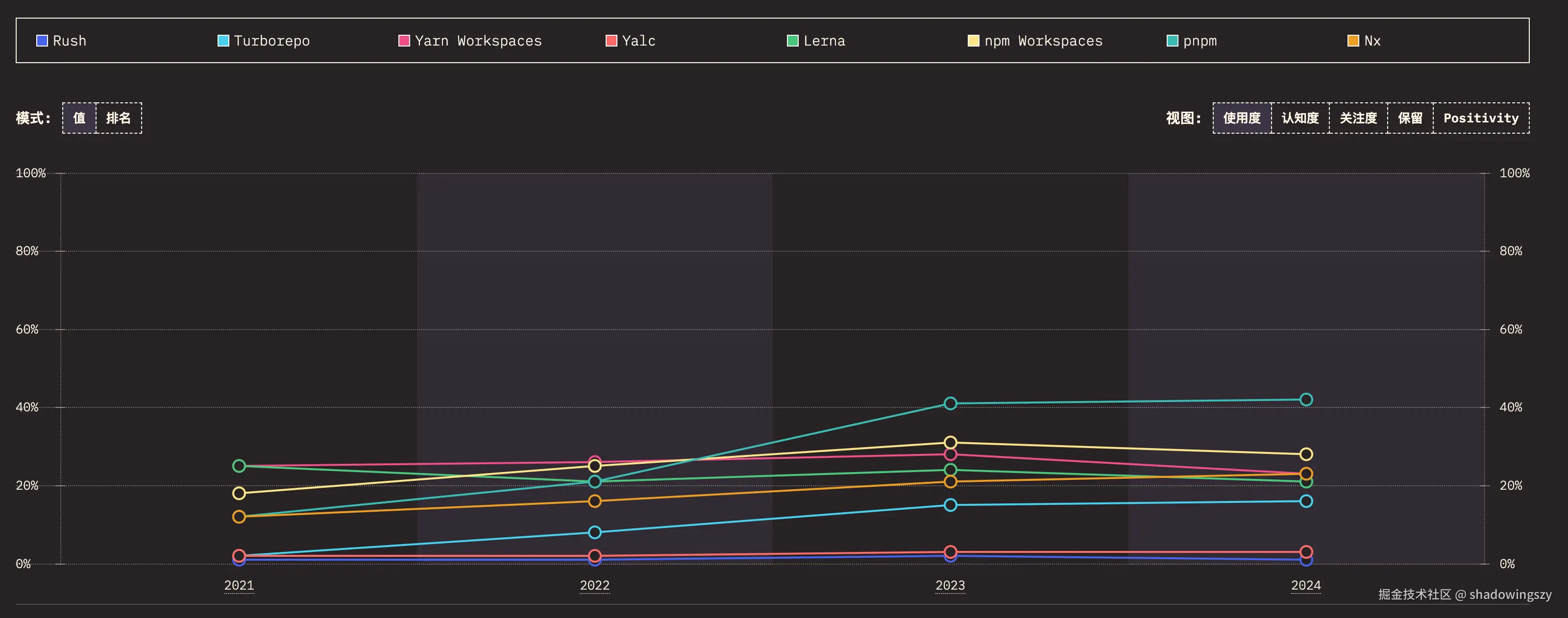
Task: Click the 2024 x-axis year label
Action: coord(1306,585)
